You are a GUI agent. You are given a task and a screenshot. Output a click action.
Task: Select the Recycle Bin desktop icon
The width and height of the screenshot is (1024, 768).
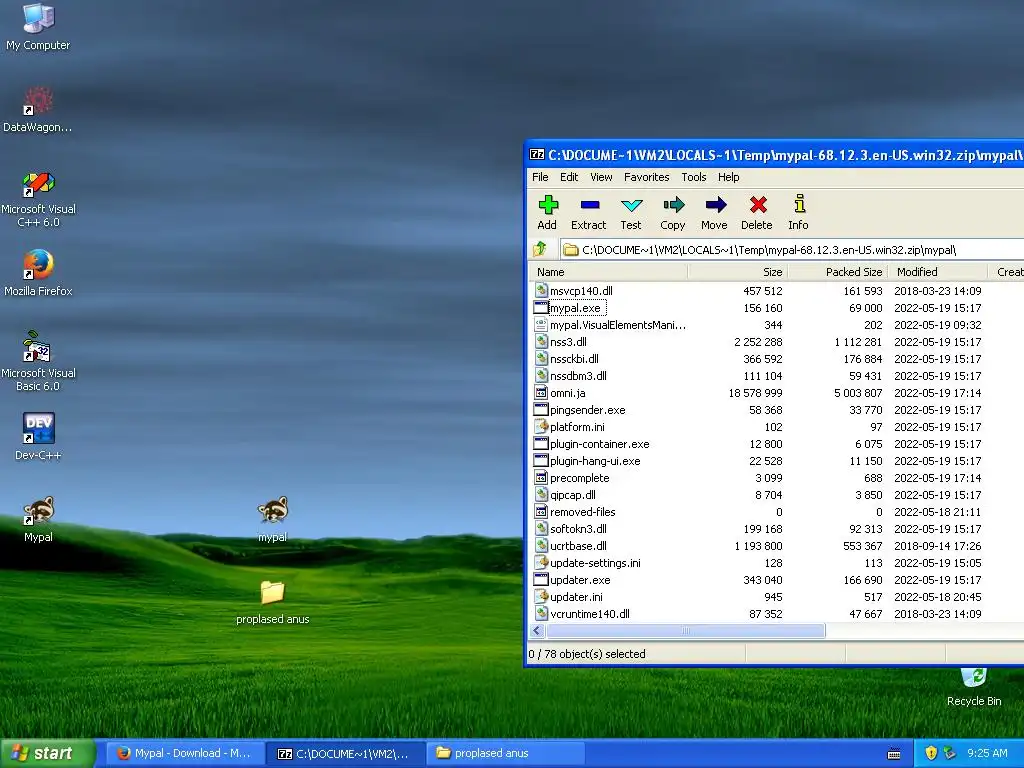[974, 686]
